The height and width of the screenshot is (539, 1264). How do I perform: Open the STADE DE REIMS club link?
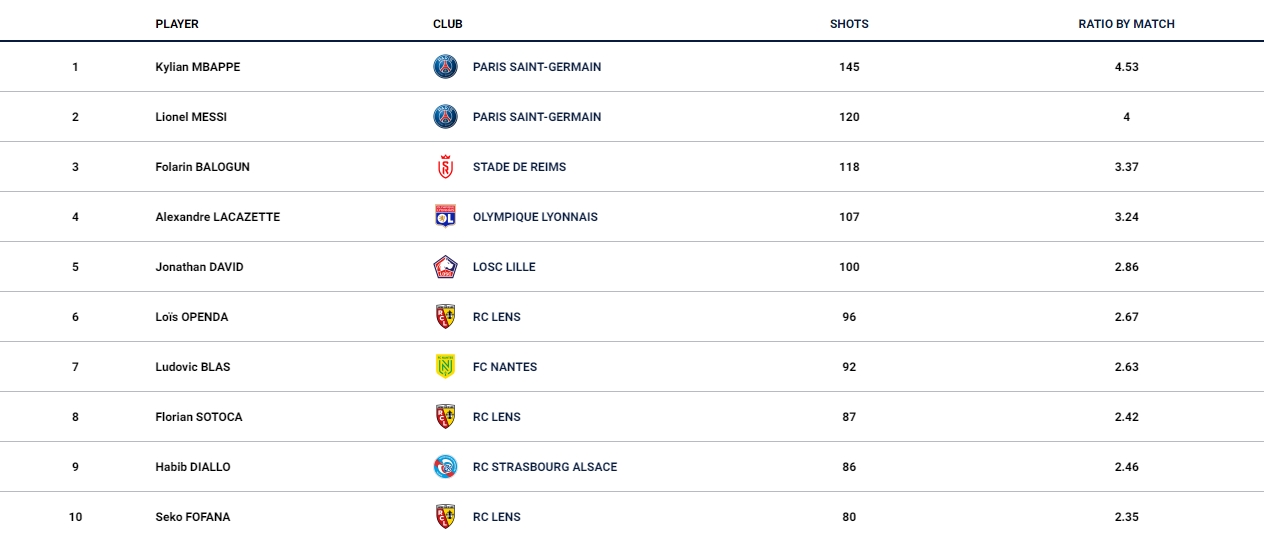click(519, 167)
